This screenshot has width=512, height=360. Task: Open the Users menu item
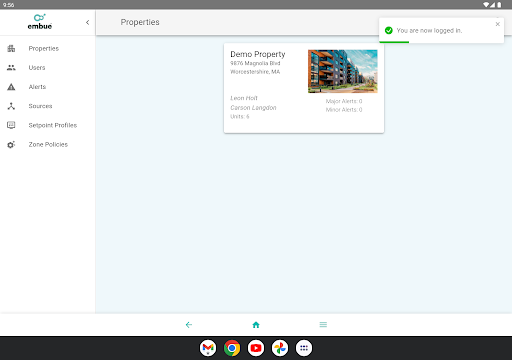point(37,68)
